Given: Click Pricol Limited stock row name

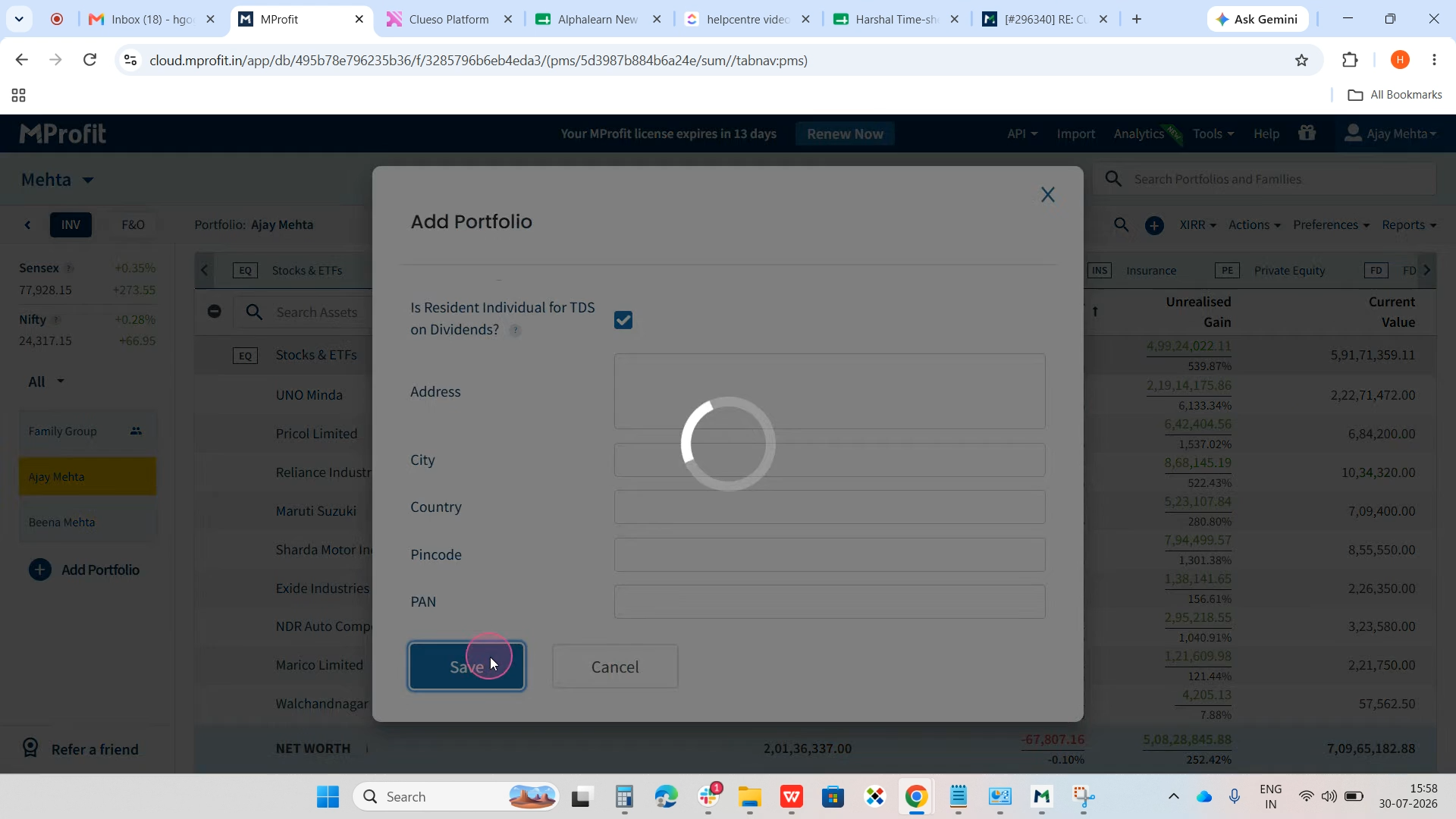Looking at the screenshot, I should pos(316,434).
